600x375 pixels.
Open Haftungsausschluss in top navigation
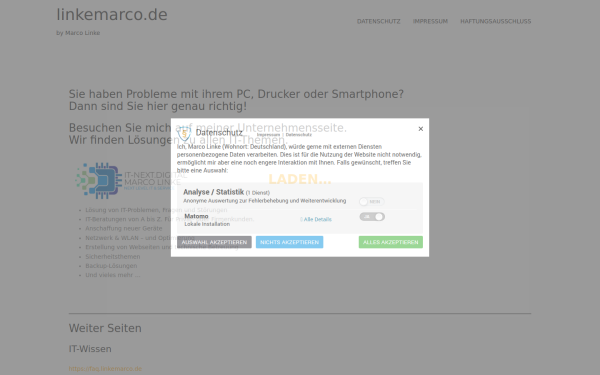tap(496, 21)
